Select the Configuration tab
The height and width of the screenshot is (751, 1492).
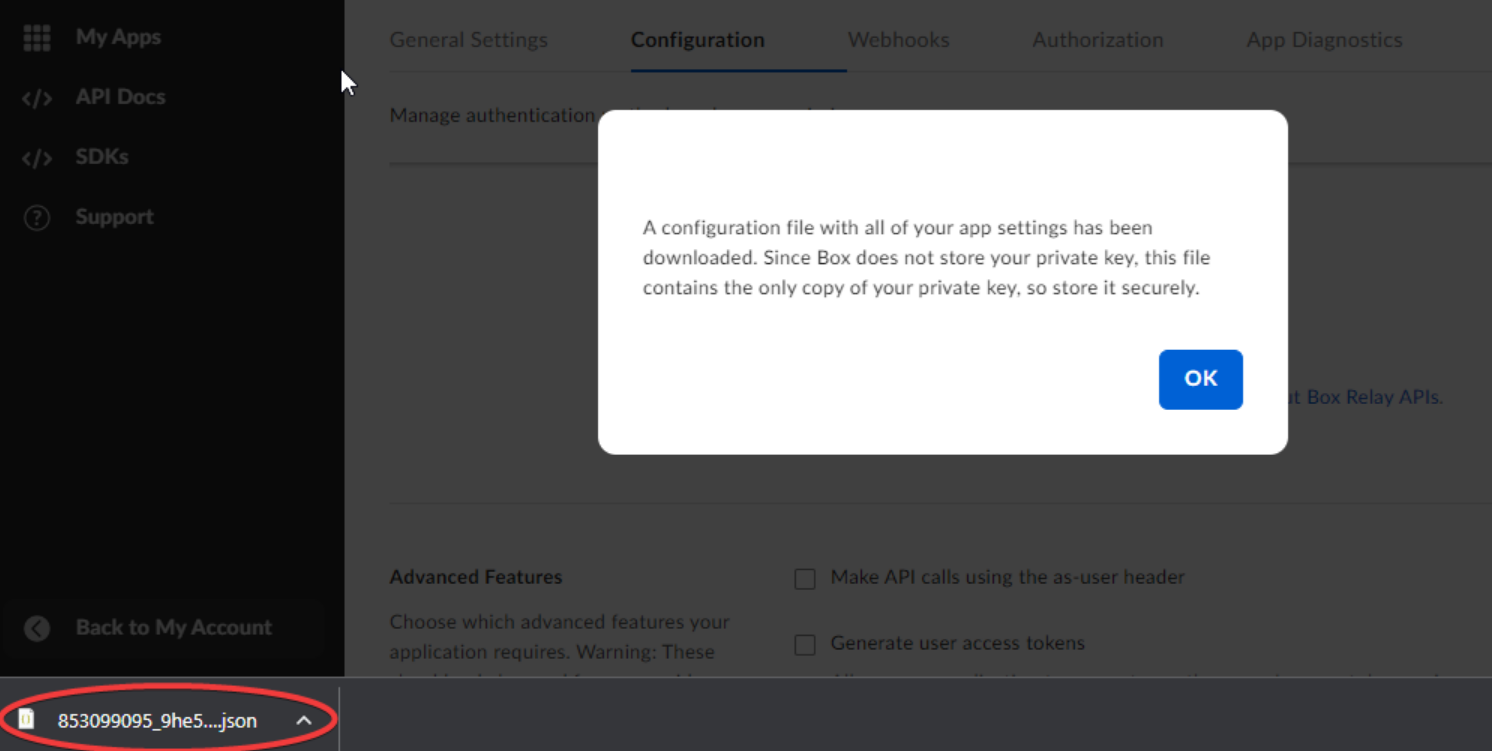click(697, 40)
